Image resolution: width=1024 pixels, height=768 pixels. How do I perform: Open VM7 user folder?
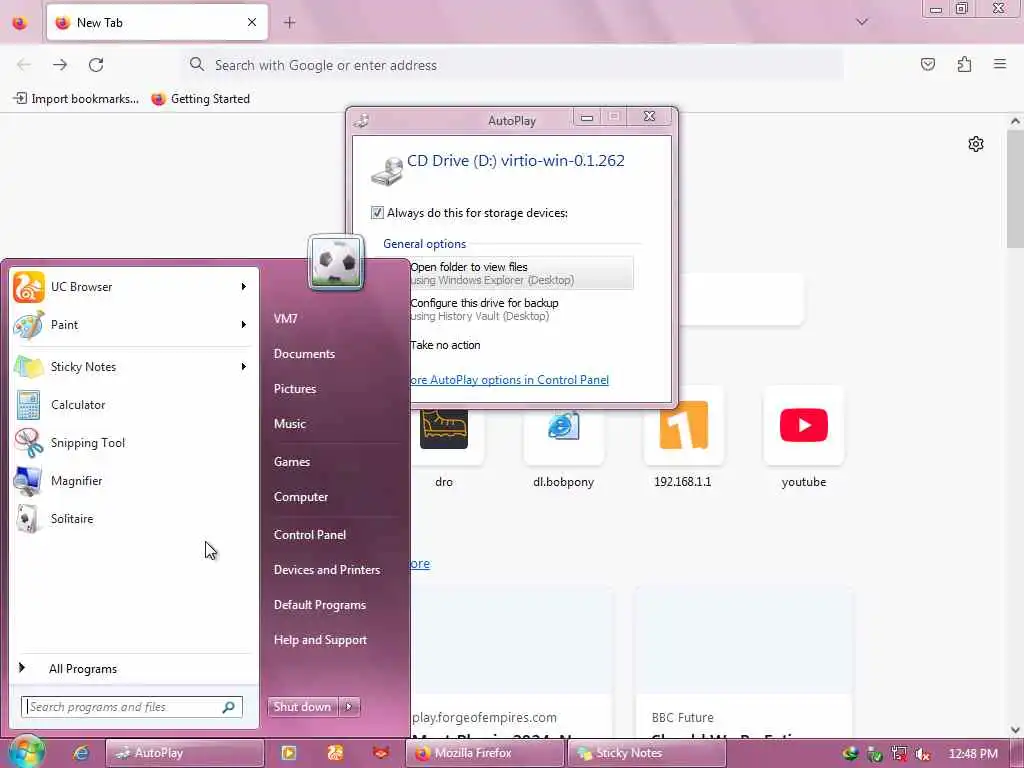point(285,318)
